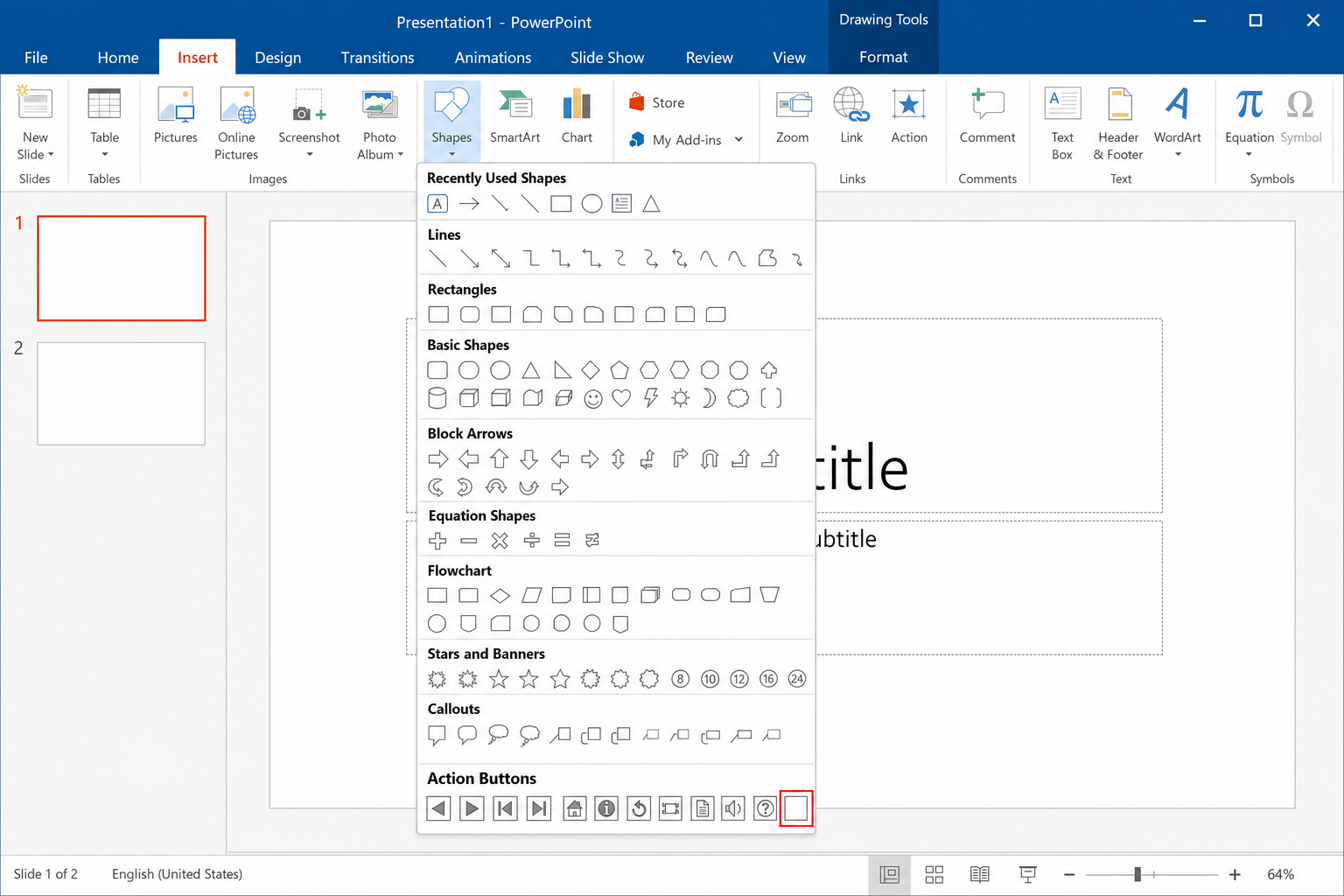The height and width of the screenshot is (896, 1344).
Task: Choose the Cloud basic shape
Action: coord(738,399)
